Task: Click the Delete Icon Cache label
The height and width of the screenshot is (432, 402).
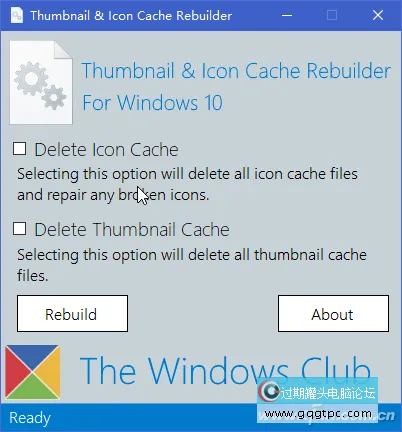Action: [106, 149]
